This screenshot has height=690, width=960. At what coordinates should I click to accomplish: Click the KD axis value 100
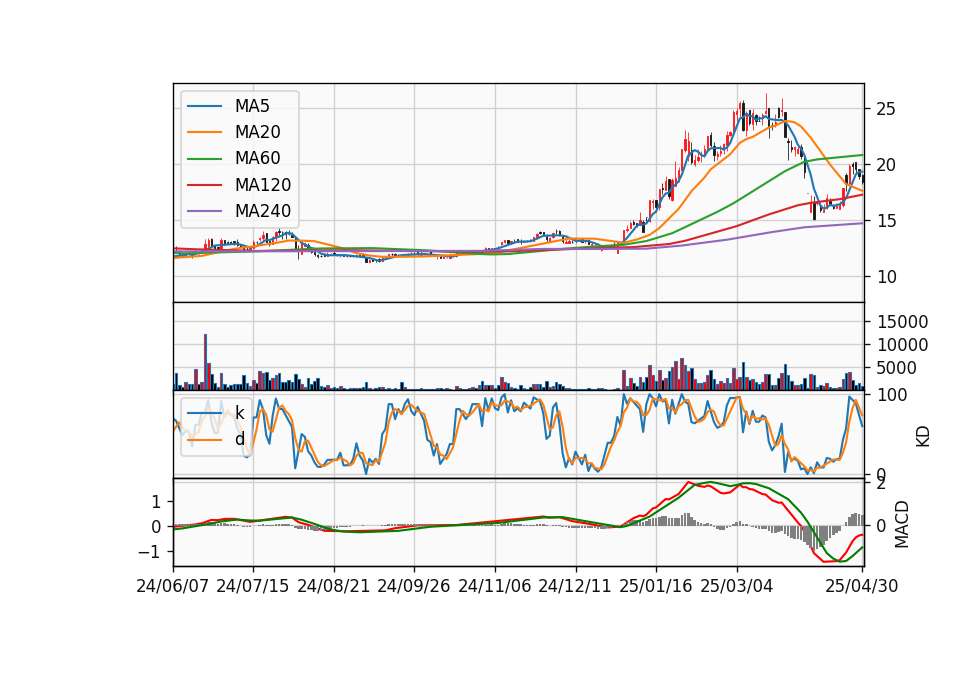pos(892,395)
